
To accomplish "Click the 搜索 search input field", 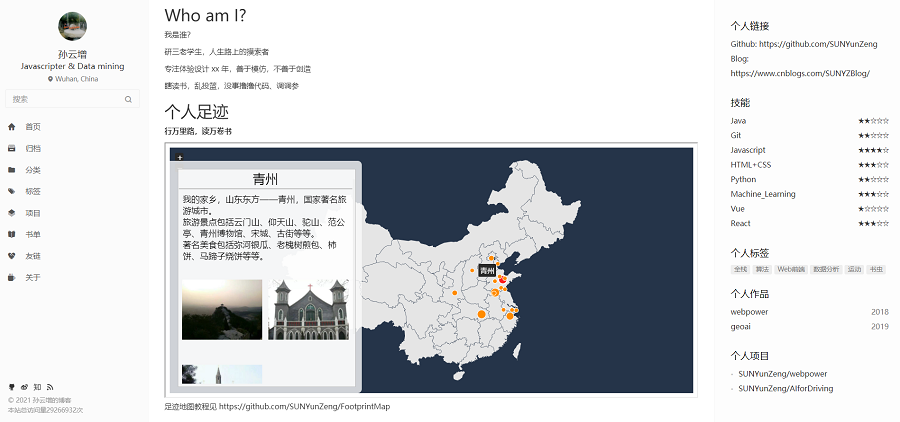I will tap(65, 99).
